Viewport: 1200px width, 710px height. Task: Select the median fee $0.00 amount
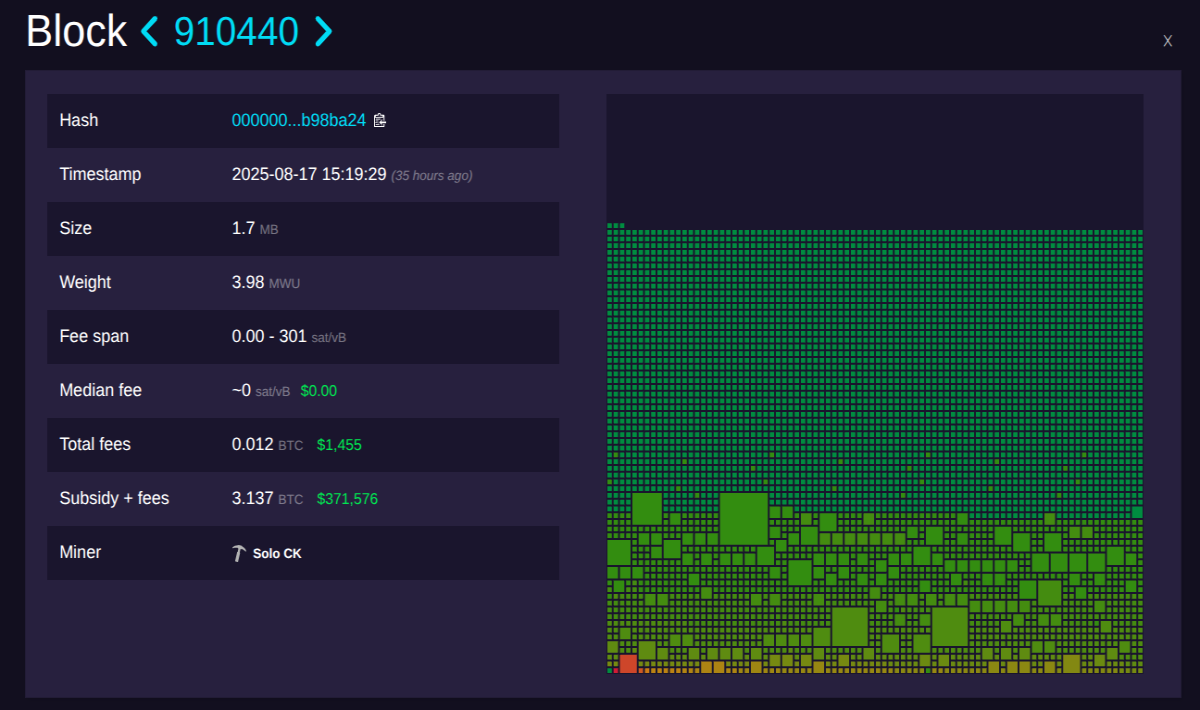click(x=318, y=391)
